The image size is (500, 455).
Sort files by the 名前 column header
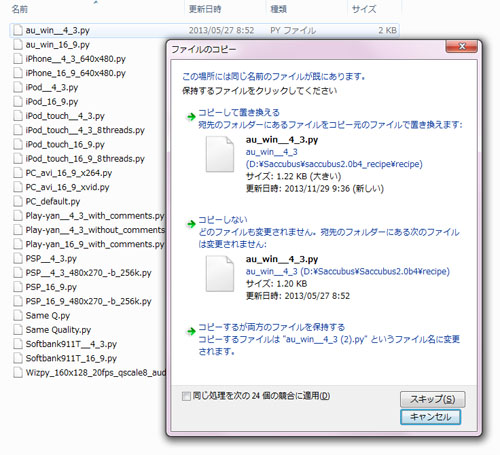click(x=20, y=9)
